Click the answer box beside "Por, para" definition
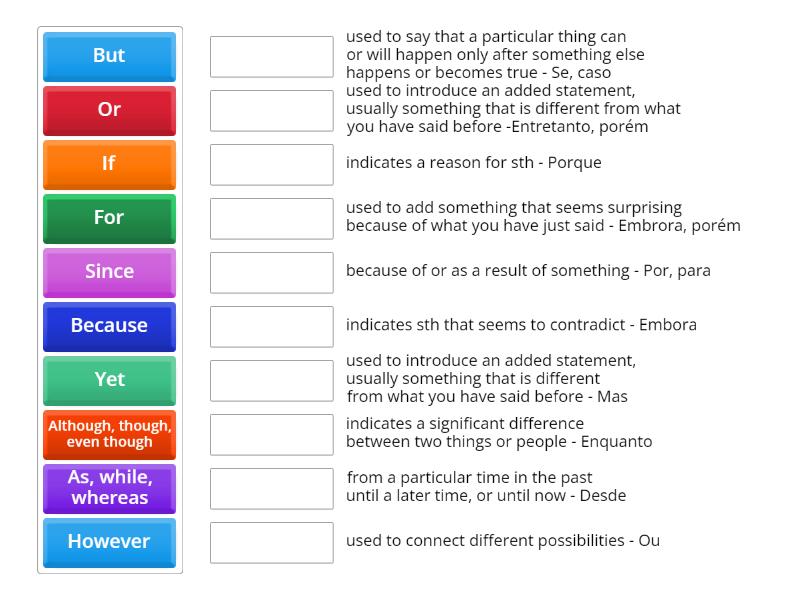 click(271, 271)
